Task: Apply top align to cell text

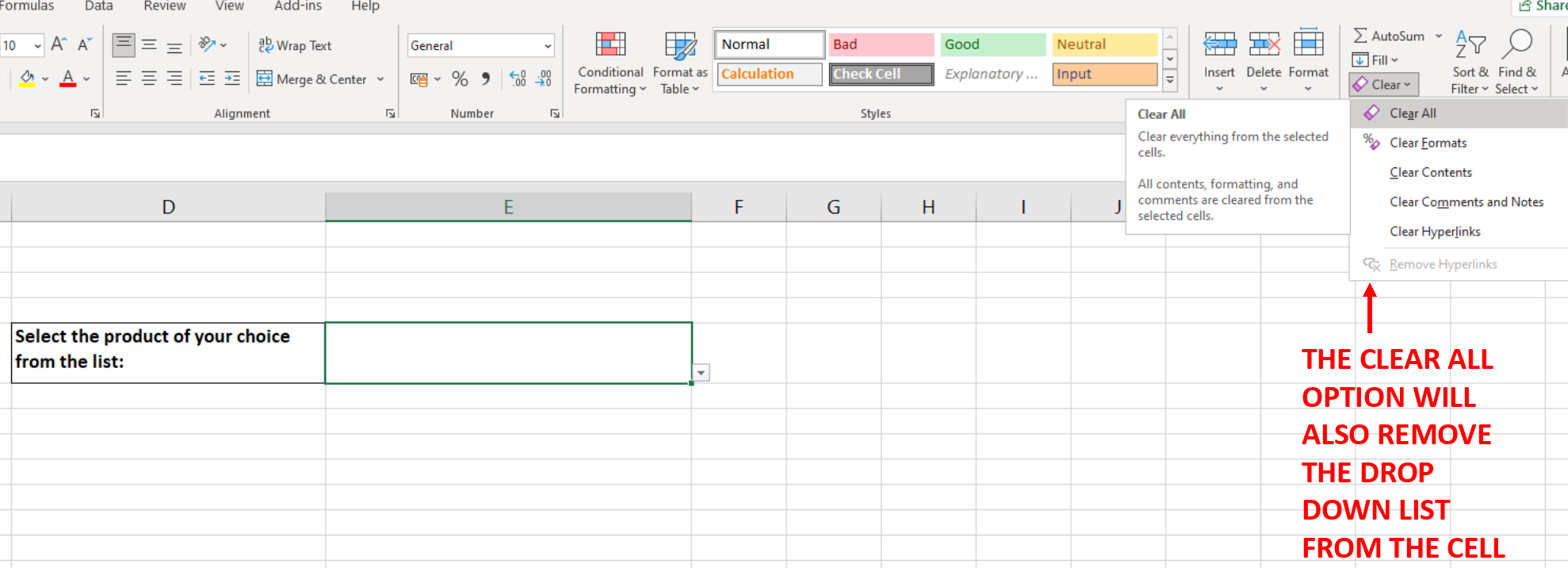Action: point(123,45)
